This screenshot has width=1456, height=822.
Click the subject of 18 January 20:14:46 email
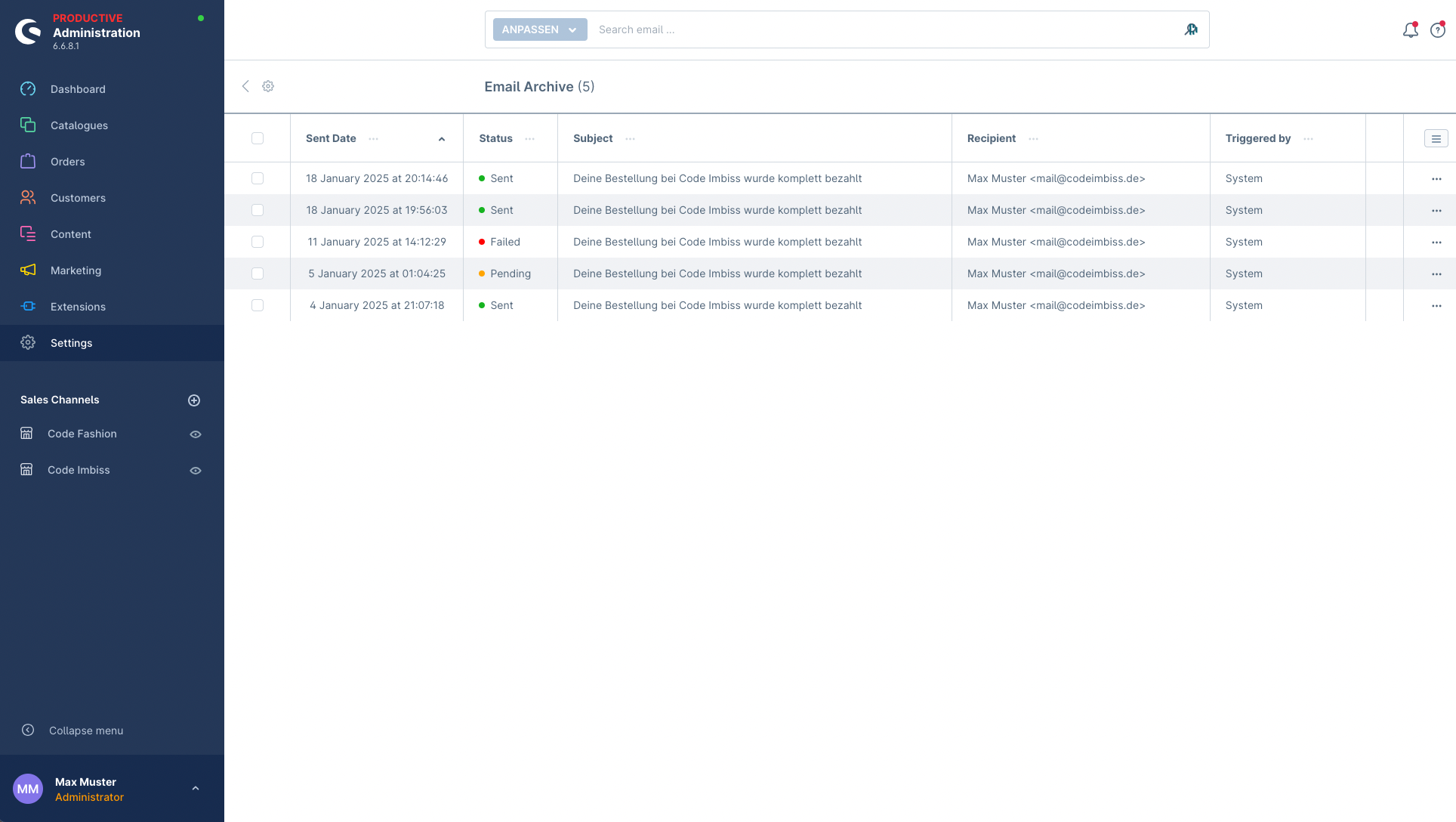tap(717, 178)
